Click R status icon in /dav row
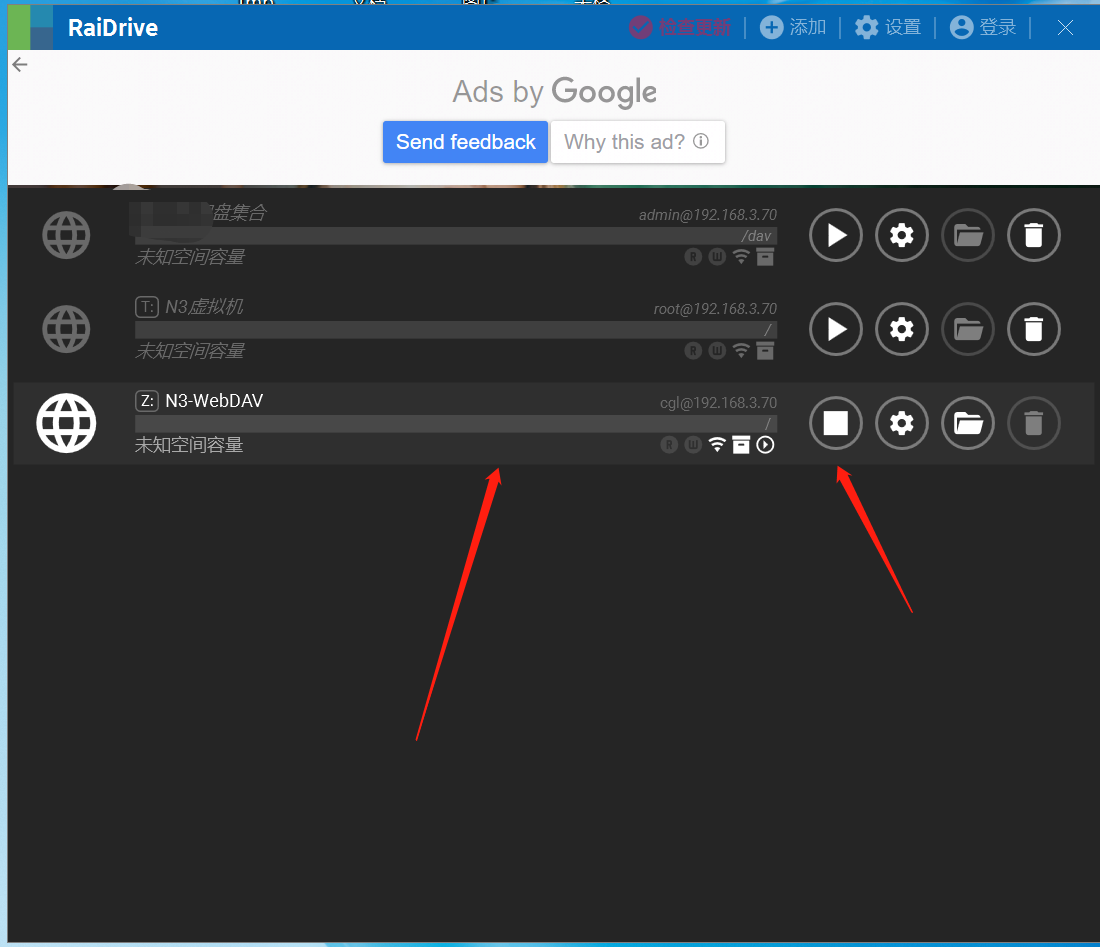Viewport: 1100px width, 947px height. click(693, 257)
